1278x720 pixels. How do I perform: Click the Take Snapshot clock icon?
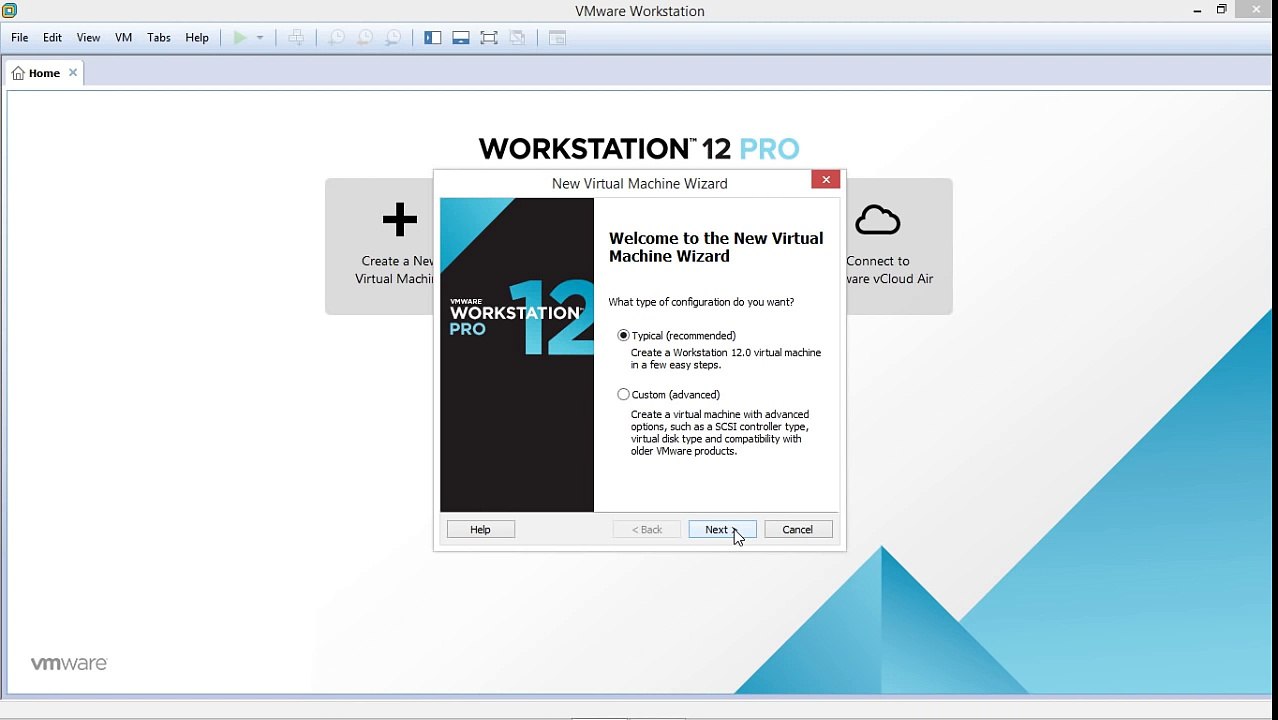point(337,38)
